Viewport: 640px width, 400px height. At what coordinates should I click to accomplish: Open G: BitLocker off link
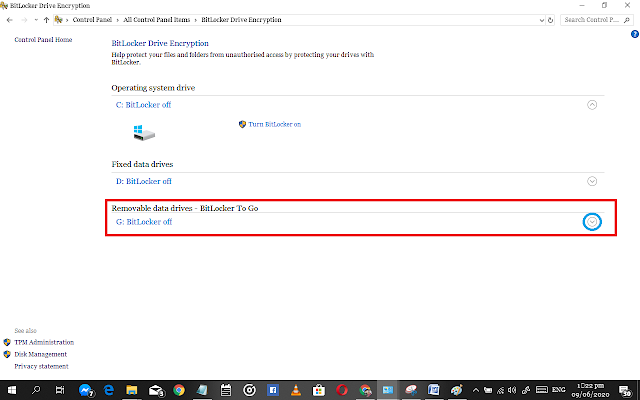[x=144, y=222]
